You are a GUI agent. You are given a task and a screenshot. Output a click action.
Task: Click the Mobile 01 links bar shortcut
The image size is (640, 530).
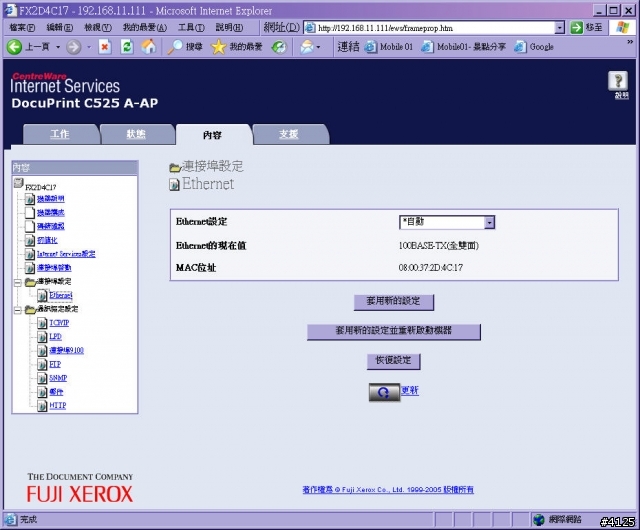(389, 47)
